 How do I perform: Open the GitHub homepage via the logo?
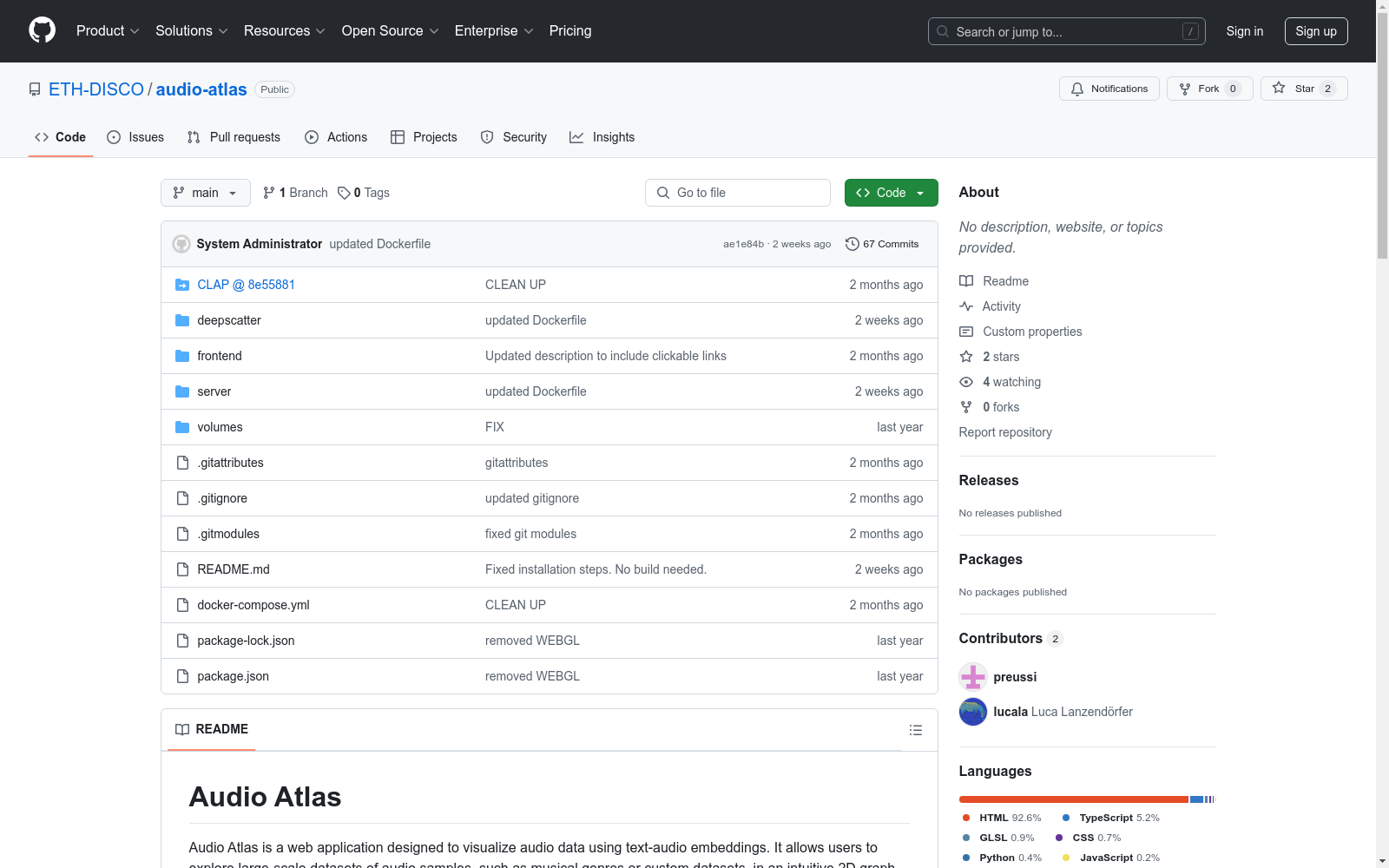tap(42, 30)
